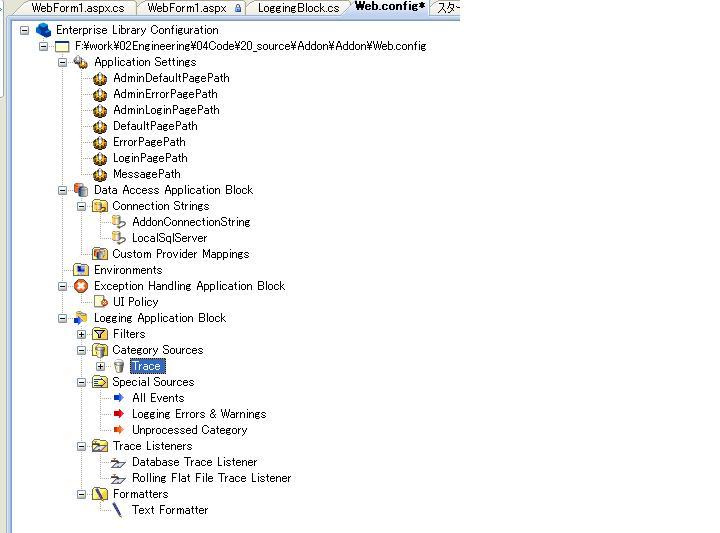
Task: Click the ErrorPagePath setting icon
Action: 100,143
